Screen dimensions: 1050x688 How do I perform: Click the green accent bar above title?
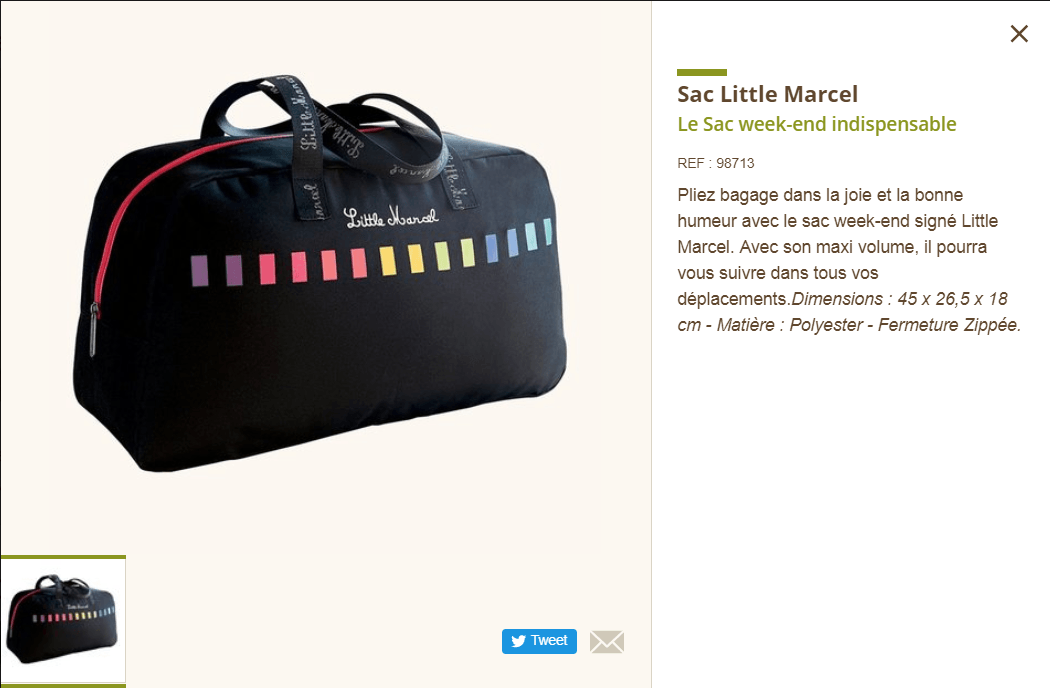coord(702,72)
